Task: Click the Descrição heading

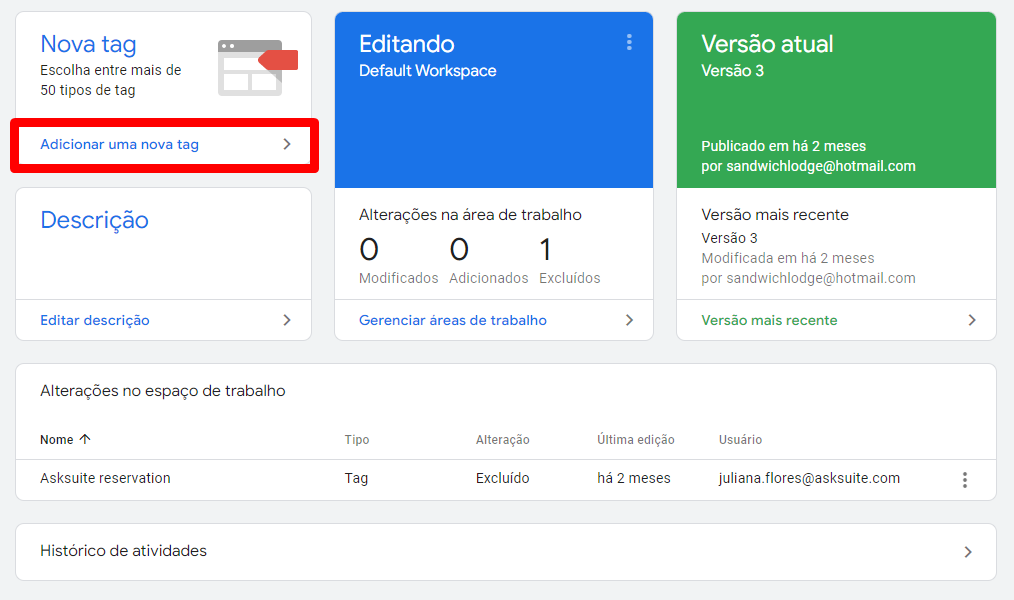Action: coord(94,220)
